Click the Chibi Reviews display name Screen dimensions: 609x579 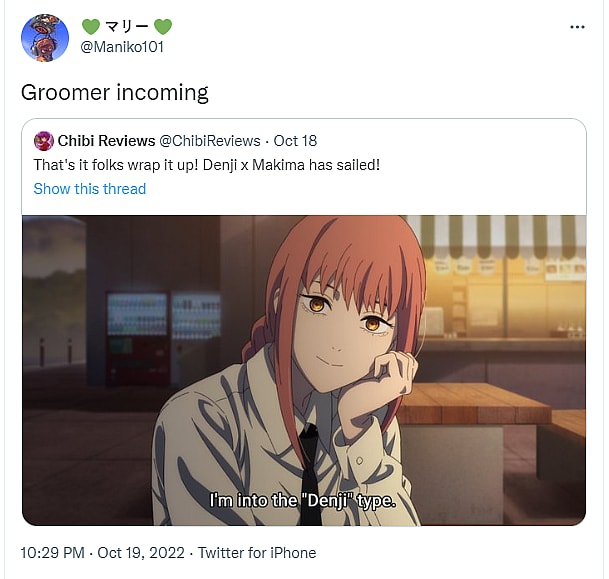pos(106,141)
